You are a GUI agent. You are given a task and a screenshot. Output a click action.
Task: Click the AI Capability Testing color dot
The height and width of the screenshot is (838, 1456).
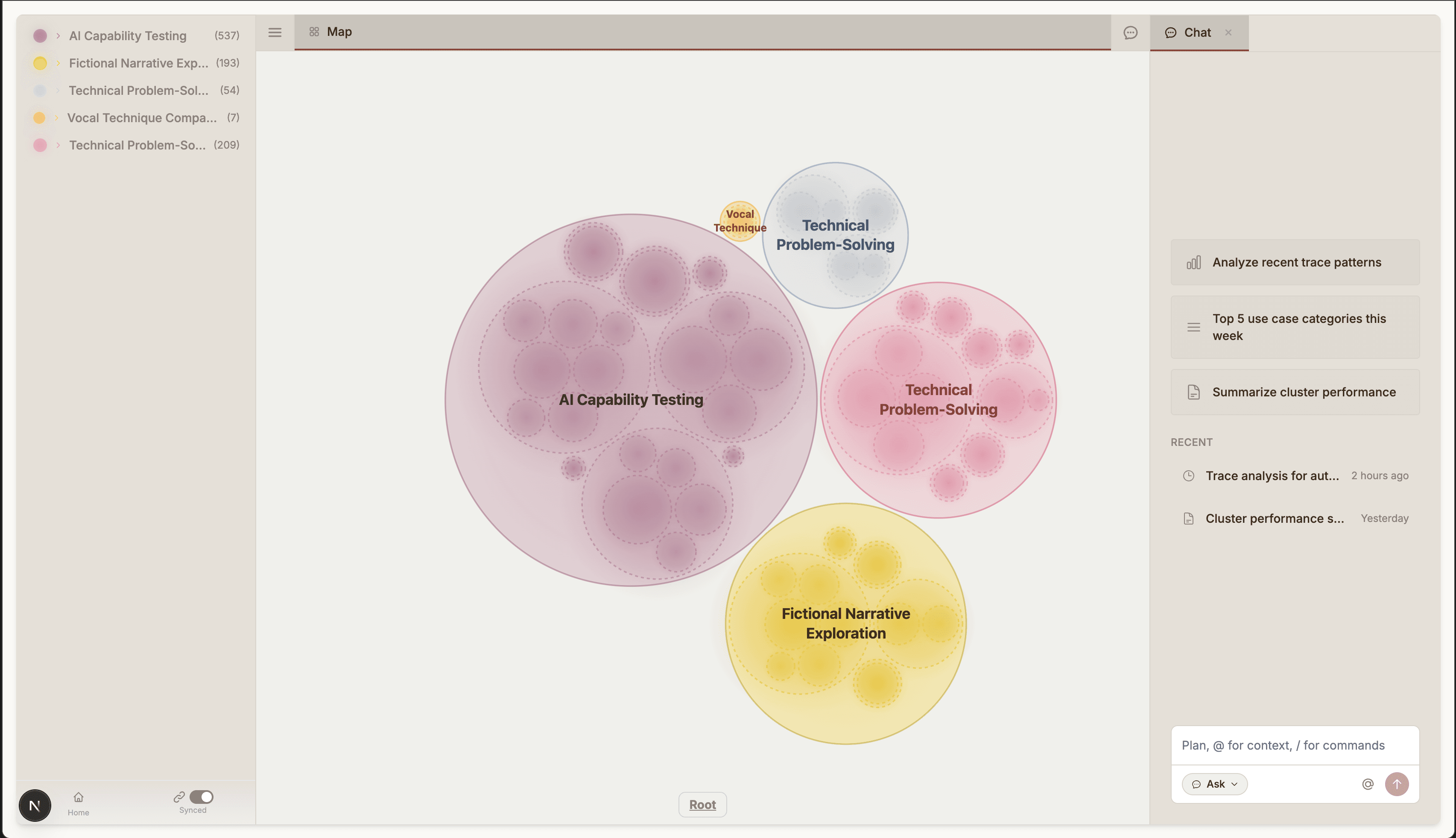[40, 35]
